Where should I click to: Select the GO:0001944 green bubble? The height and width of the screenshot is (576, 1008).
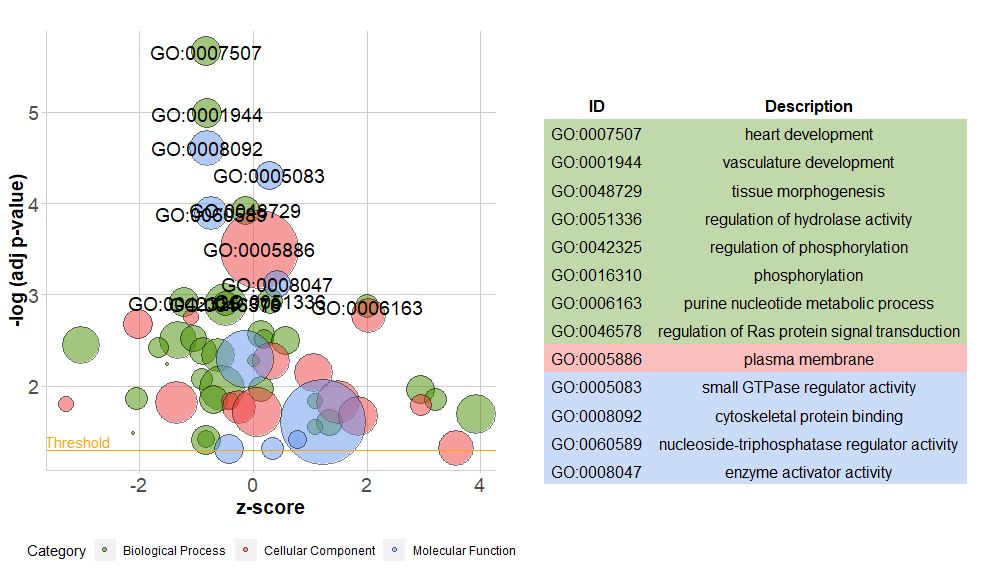206,114
